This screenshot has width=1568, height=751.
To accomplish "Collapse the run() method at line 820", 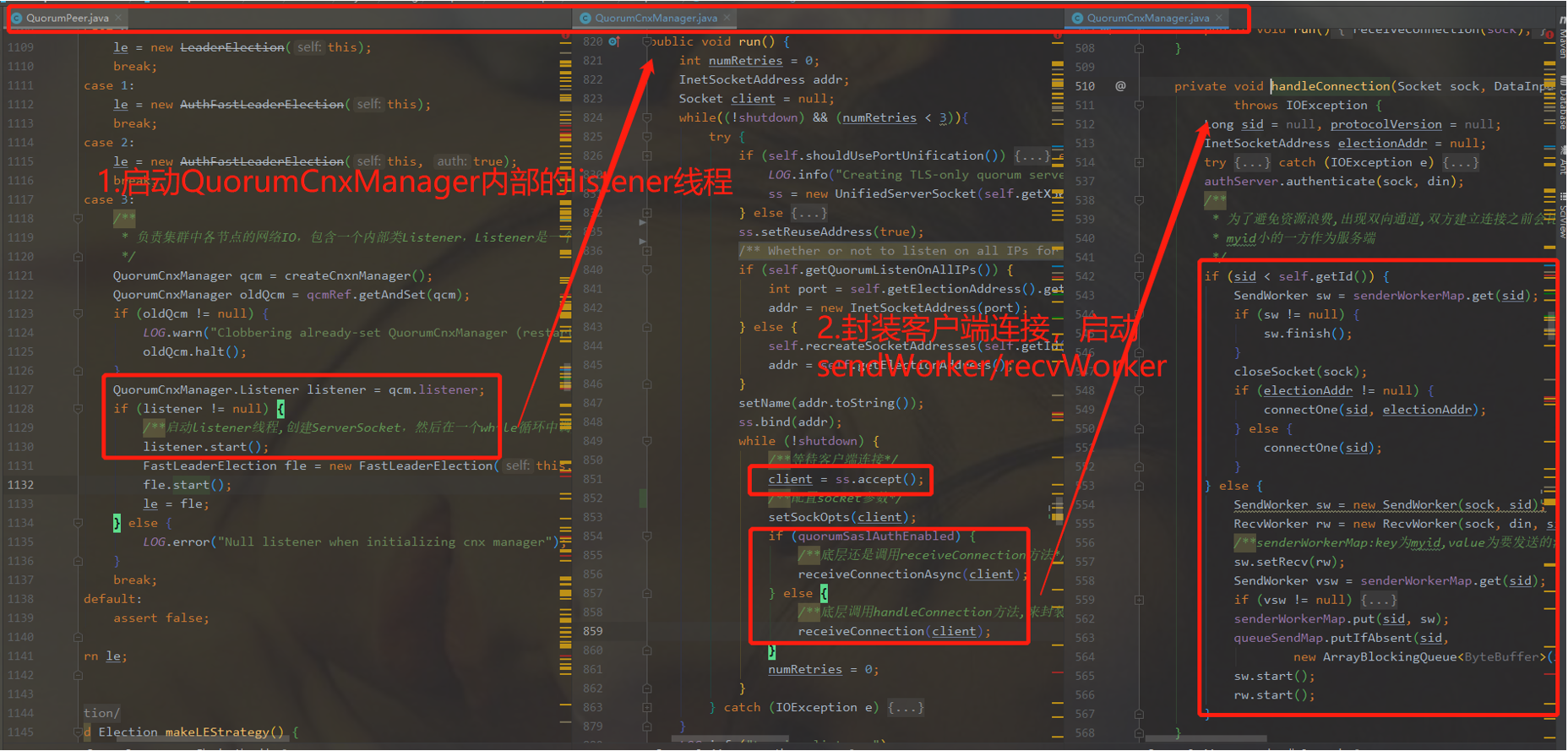I will click(647, 41).
